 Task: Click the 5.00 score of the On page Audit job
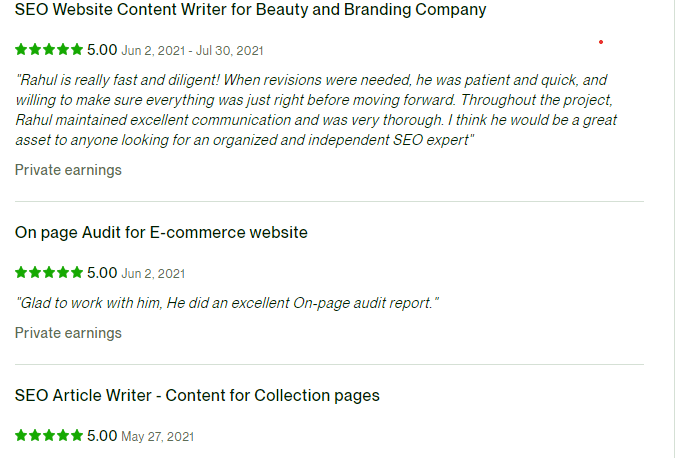pos(102,272)
